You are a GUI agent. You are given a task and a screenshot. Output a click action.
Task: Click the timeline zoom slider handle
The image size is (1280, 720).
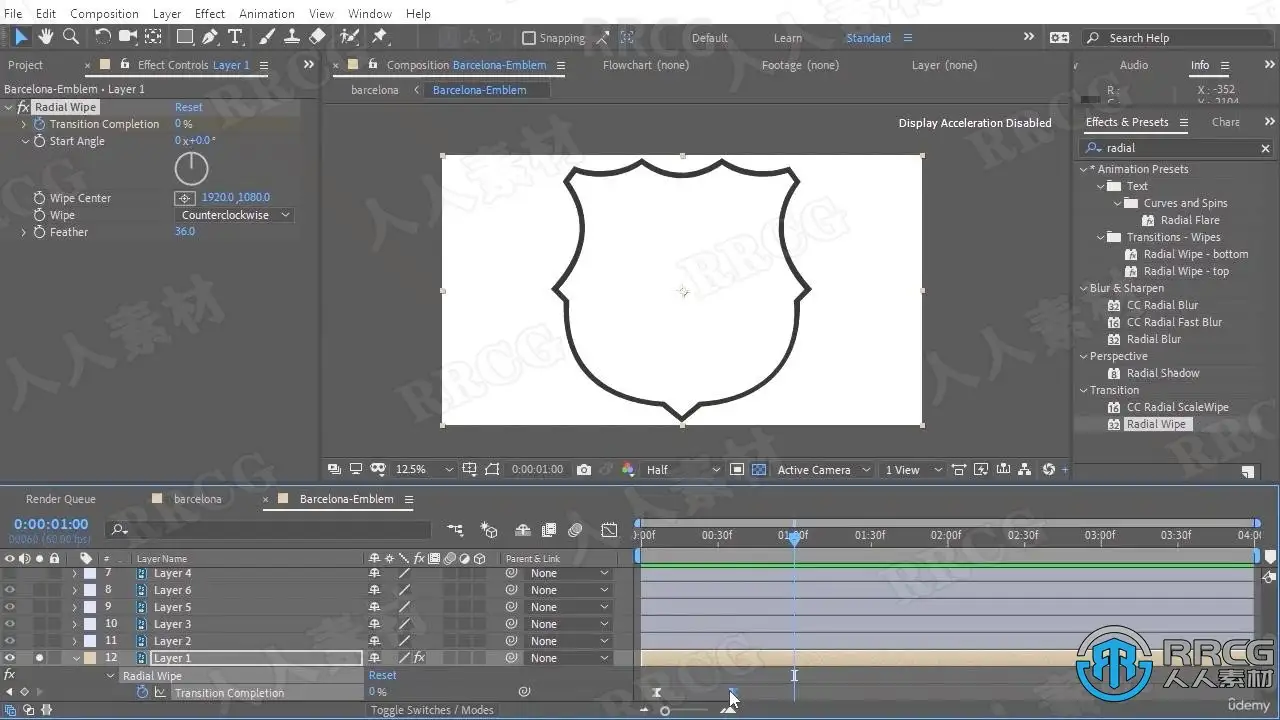(665, 711)
